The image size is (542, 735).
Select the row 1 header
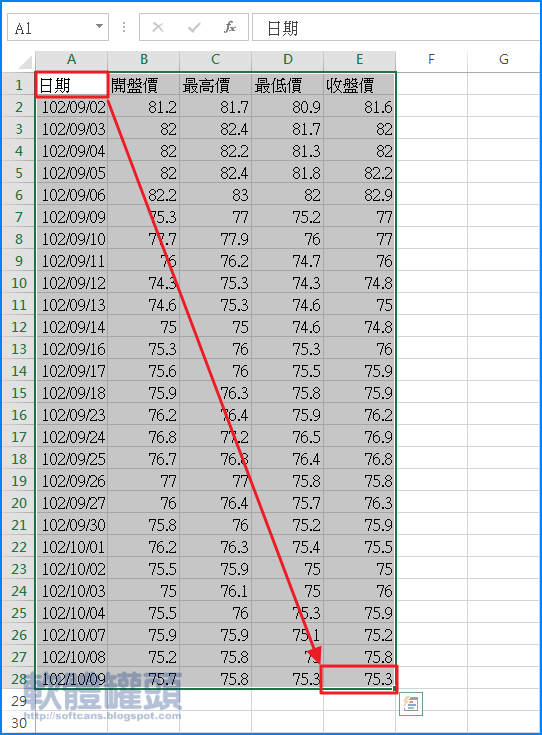point(19,85)
